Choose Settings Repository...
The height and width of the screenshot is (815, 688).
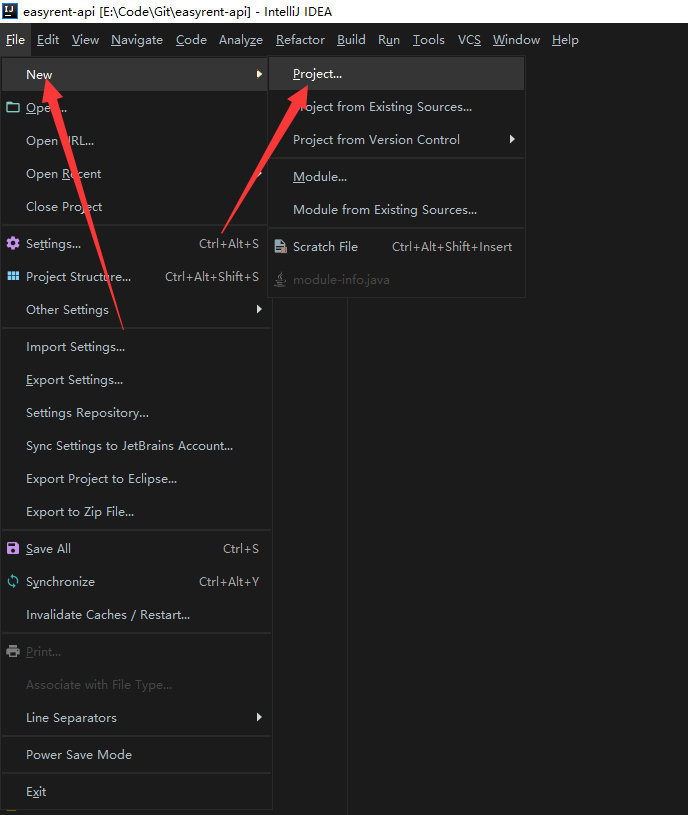click(135, 413)
